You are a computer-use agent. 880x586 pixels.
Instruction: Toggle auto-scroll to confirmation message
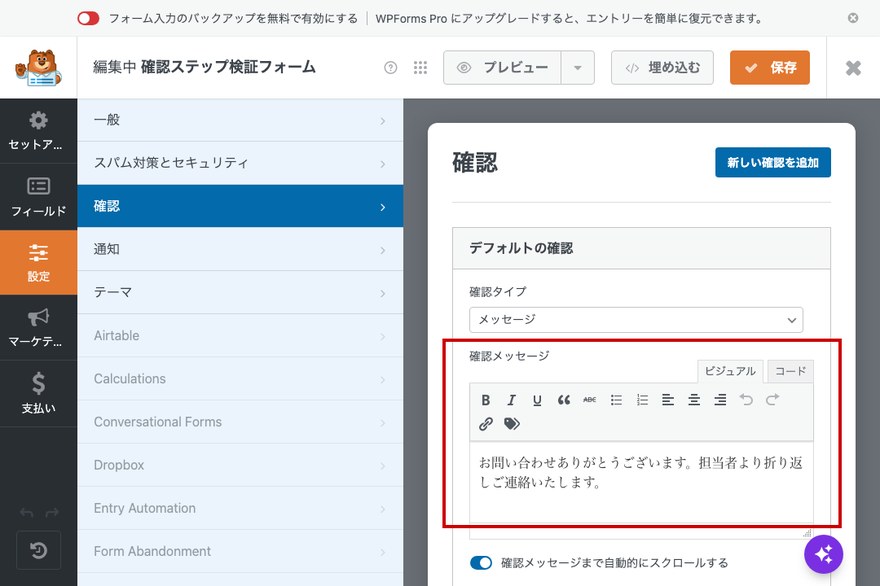pos(481,562)
